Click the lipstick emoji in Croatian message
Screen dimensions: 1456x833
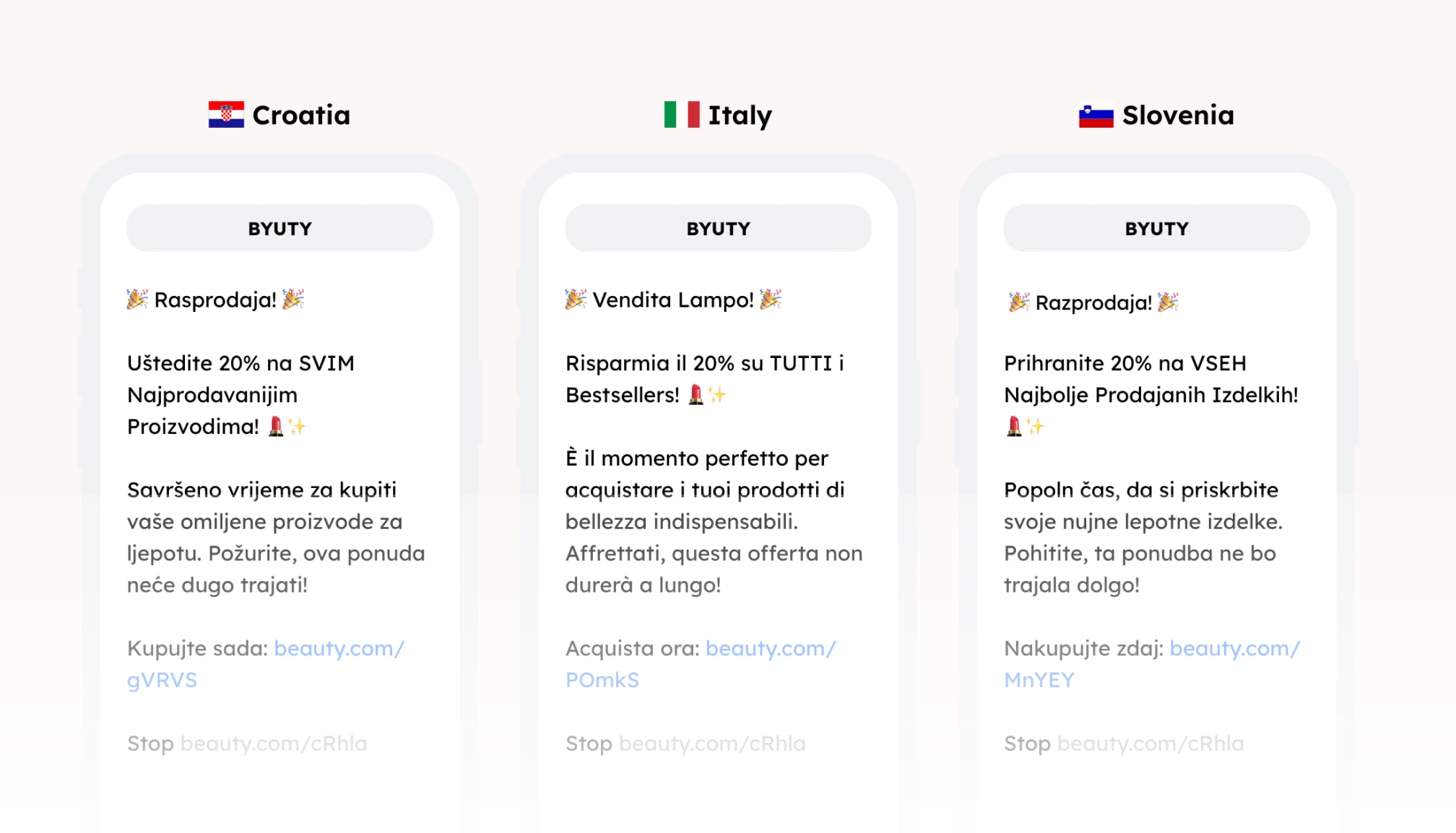276,427
